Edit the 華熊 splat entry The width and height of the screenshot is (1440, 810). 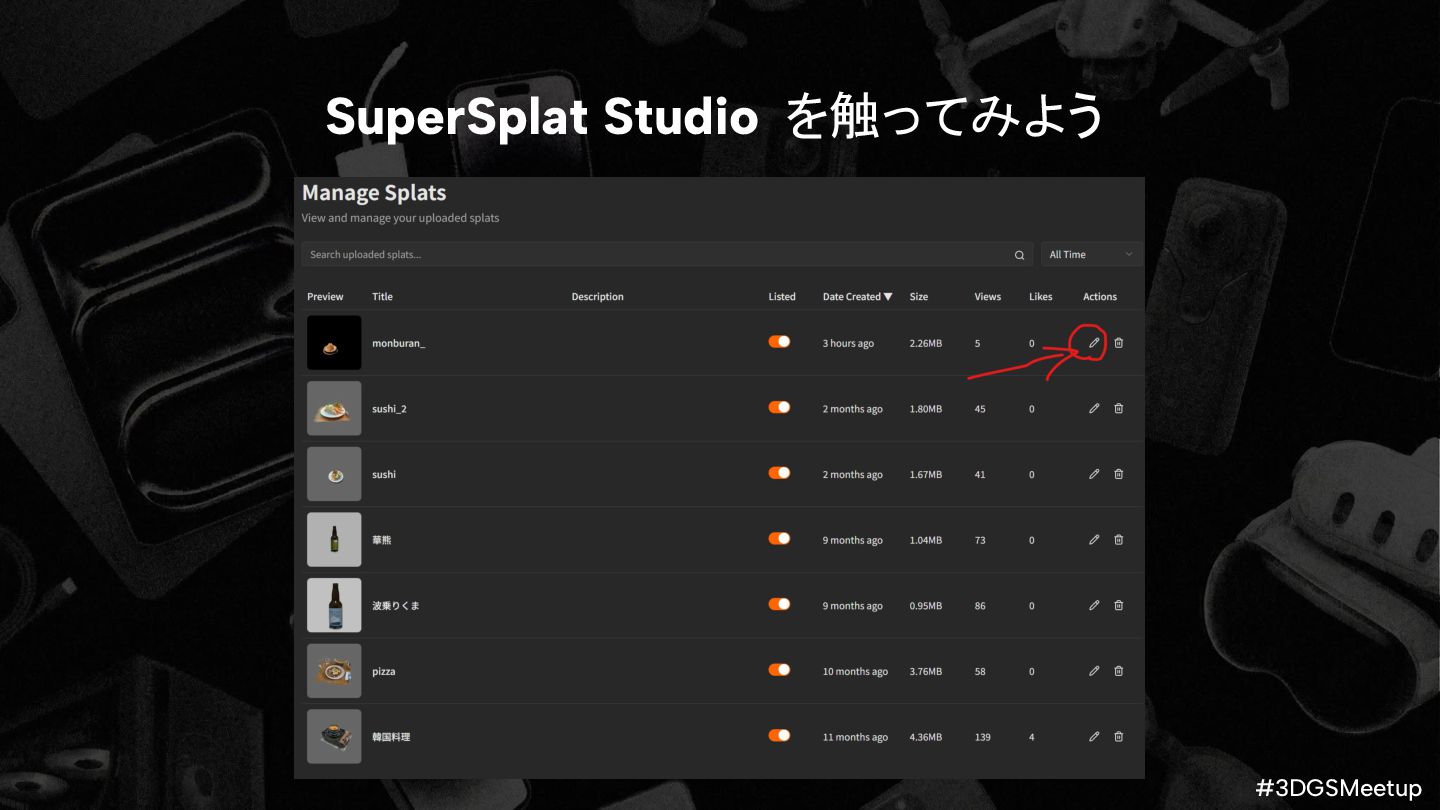pyautogui.click(x=1094, y=540)
